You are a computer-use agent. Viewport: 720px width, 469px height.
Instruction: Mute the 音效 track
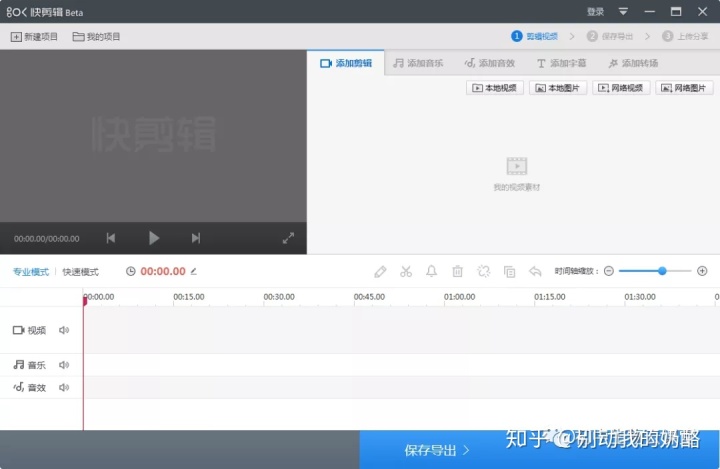point(64,387)
